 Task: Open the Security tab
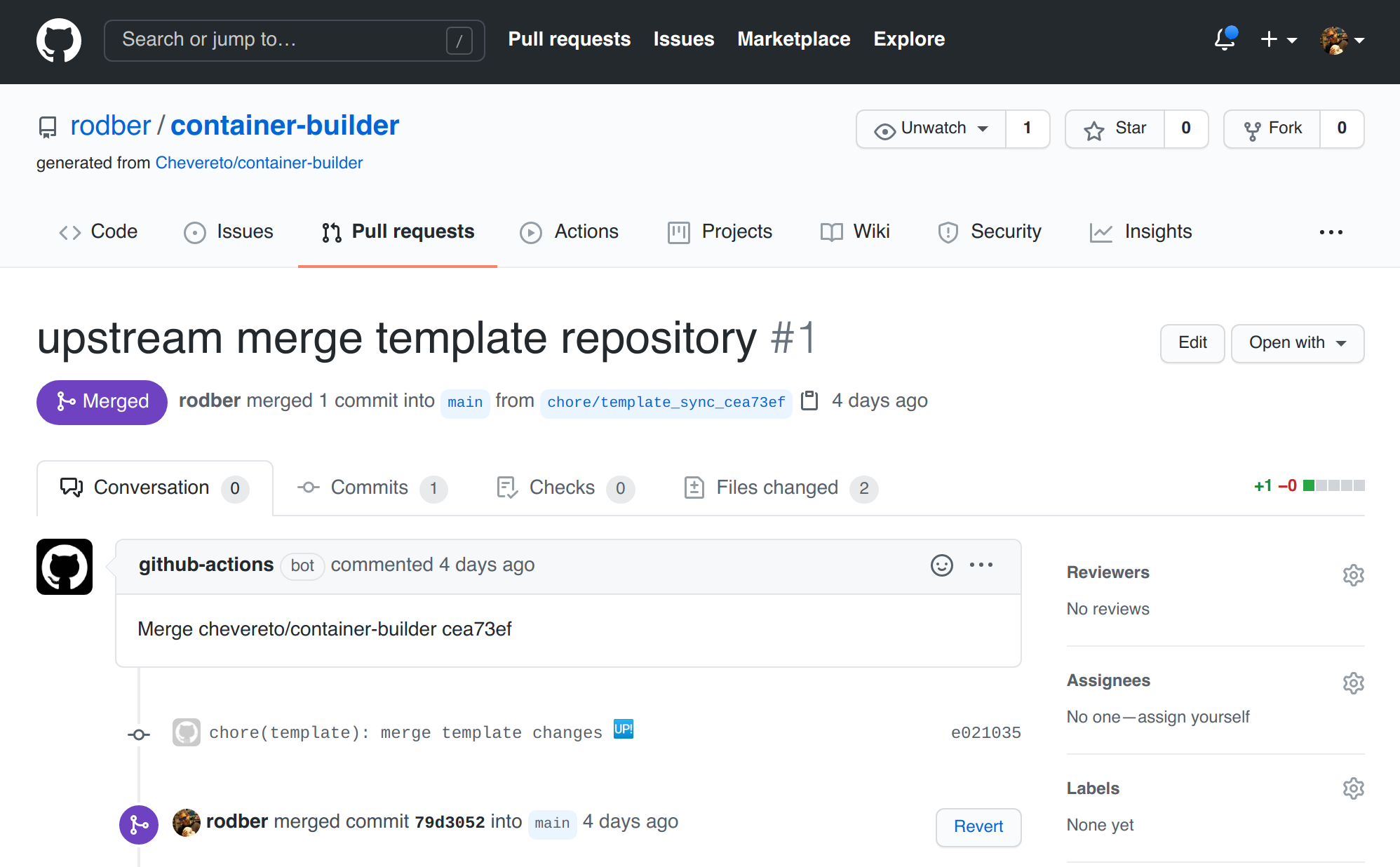[x=990, y=231]
